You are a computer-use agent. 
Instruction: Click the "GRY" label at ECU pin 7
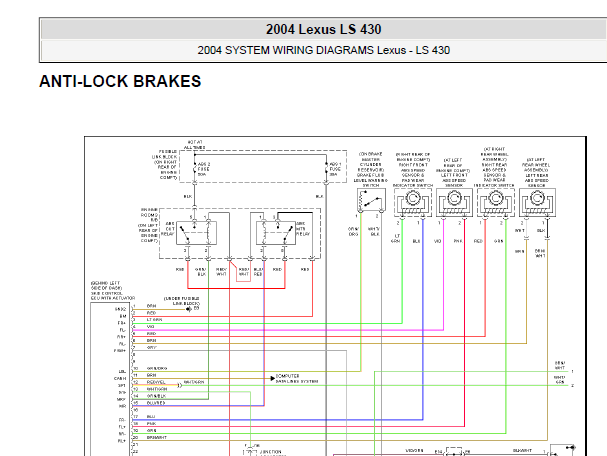(151, 348)
